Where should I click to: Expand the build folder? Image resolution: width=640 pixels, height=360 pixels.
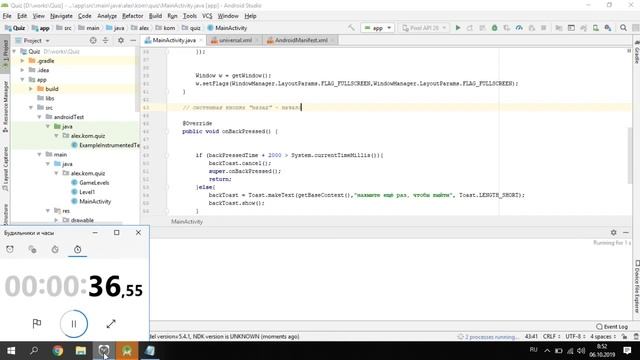pyautogui.click(x=31, y=89)
